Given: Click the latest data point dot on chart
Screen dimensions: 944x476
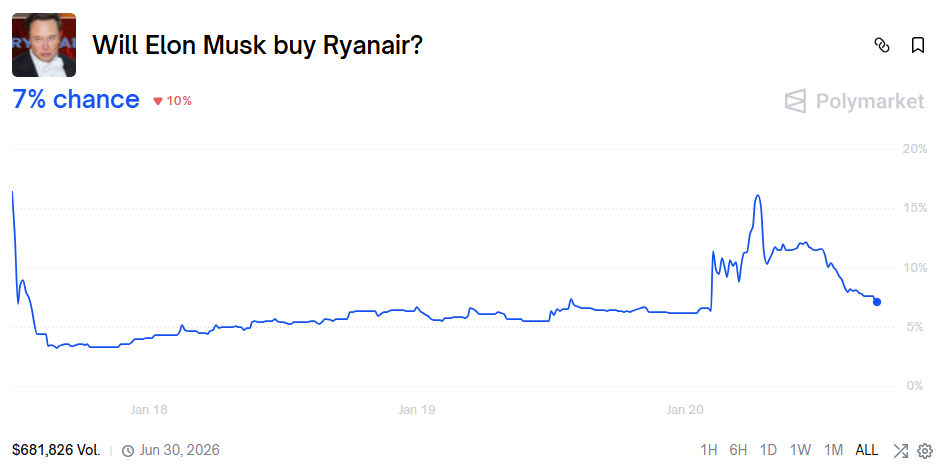Looking at the screenshot, I should [877, 301].
